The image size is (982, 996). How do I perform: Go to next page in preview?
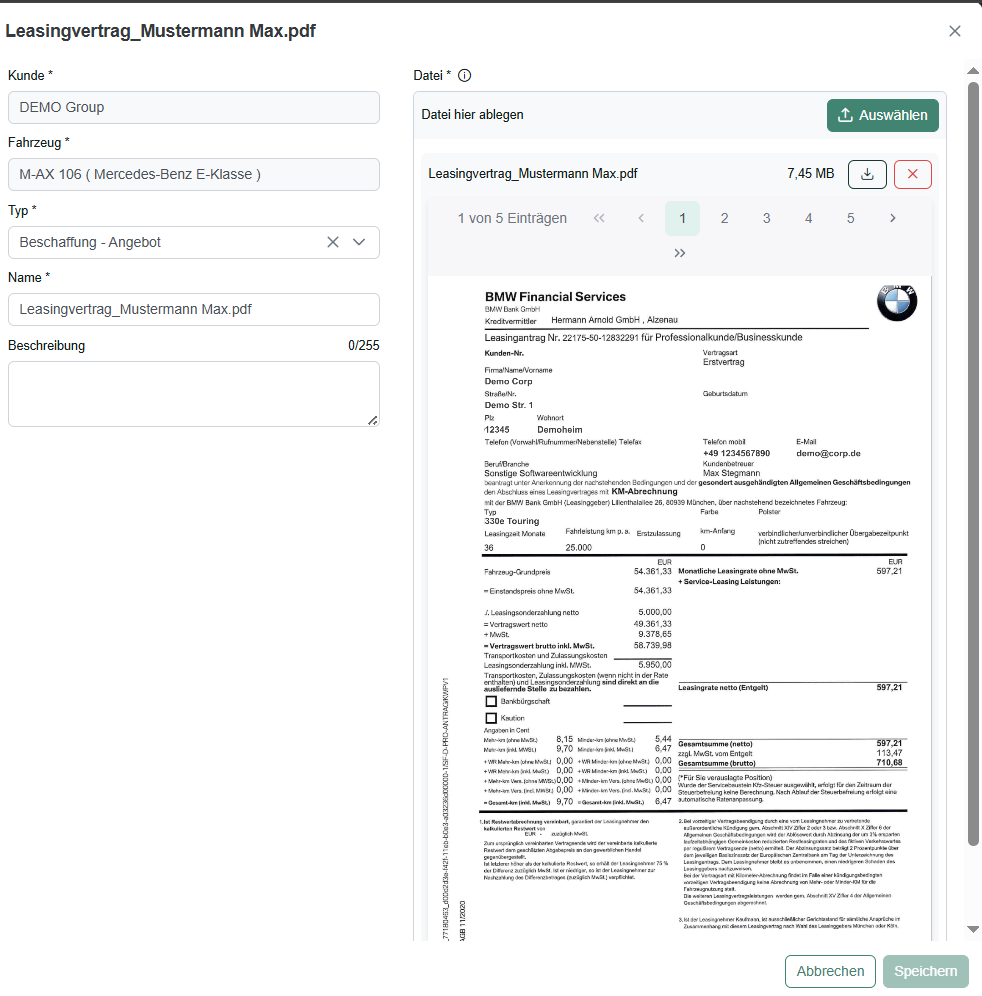pyautogui.click(x=892, y=219)
